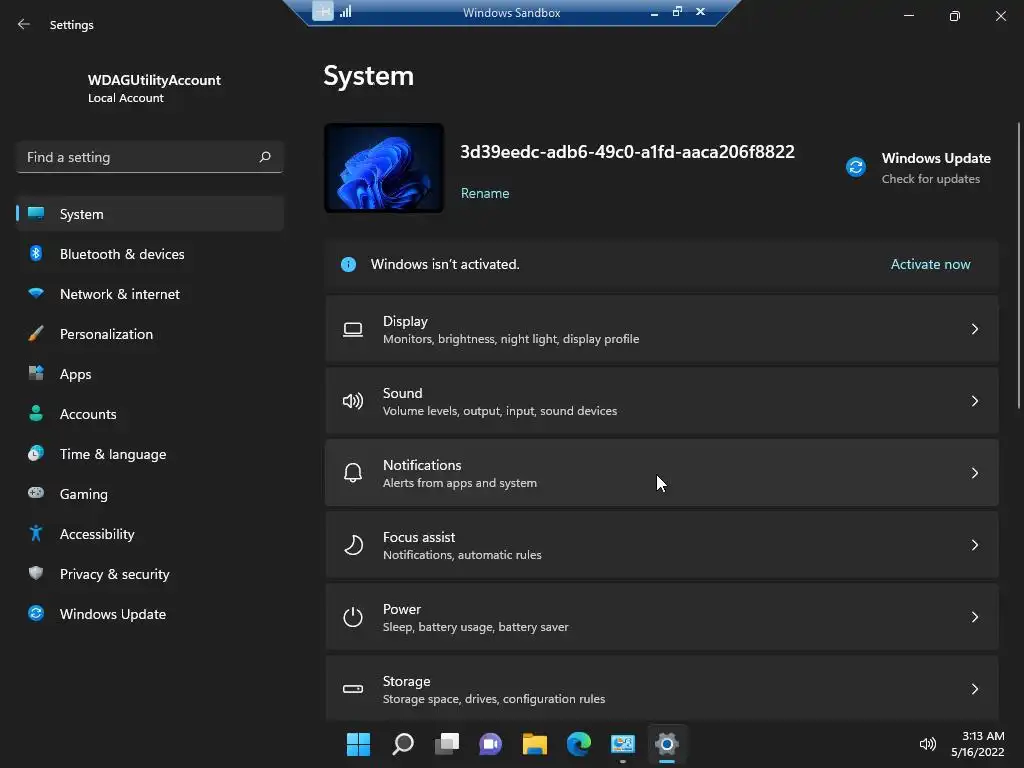The width and height of the screenshot is (1024, 768).
Task: Open Gaming section
Action: (150, 494)
